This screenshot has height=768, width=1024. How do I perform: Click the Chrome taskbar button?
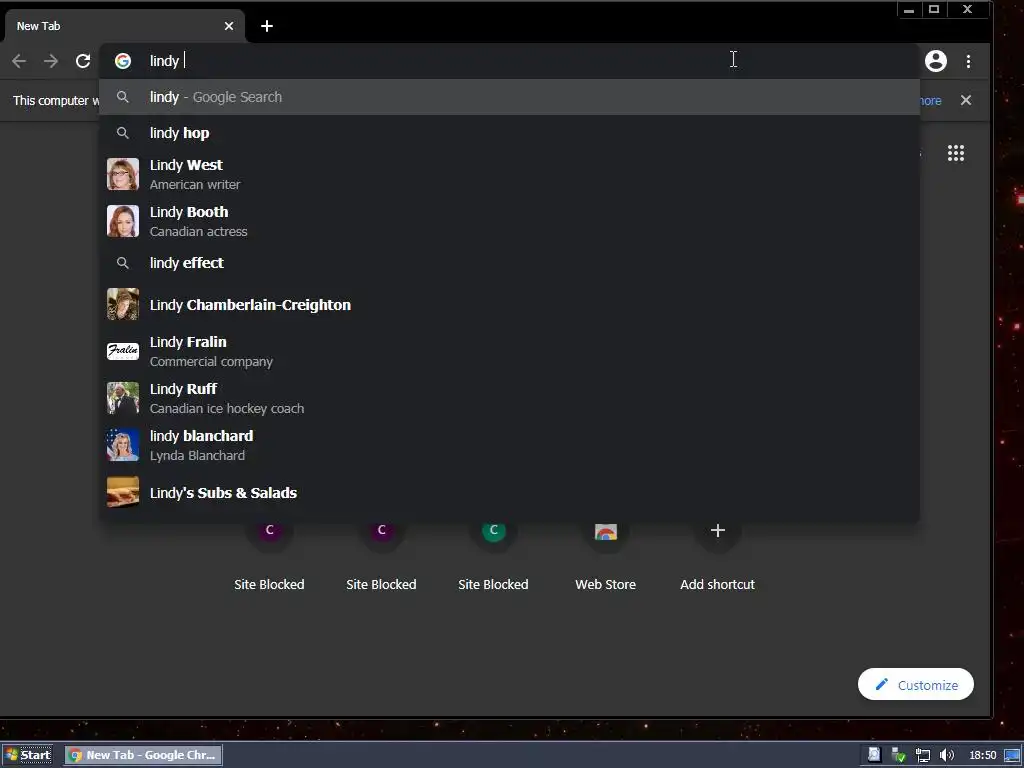click(144, 755)
